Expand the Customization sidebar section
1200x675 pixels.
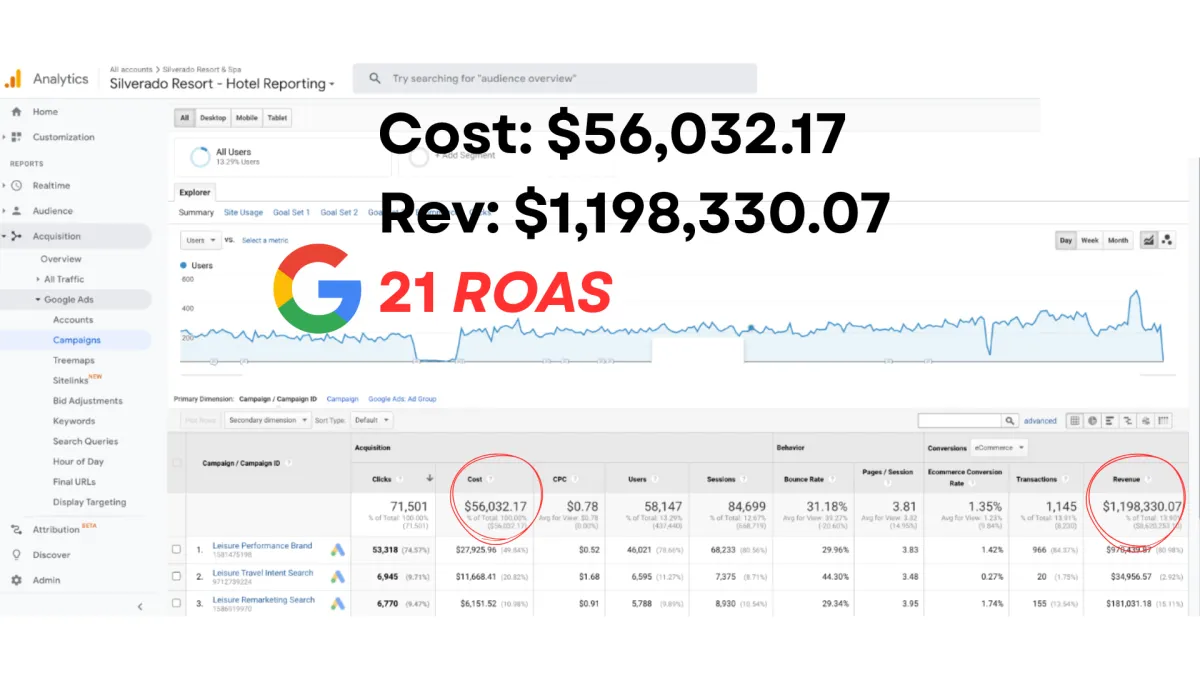pos(4,137)
